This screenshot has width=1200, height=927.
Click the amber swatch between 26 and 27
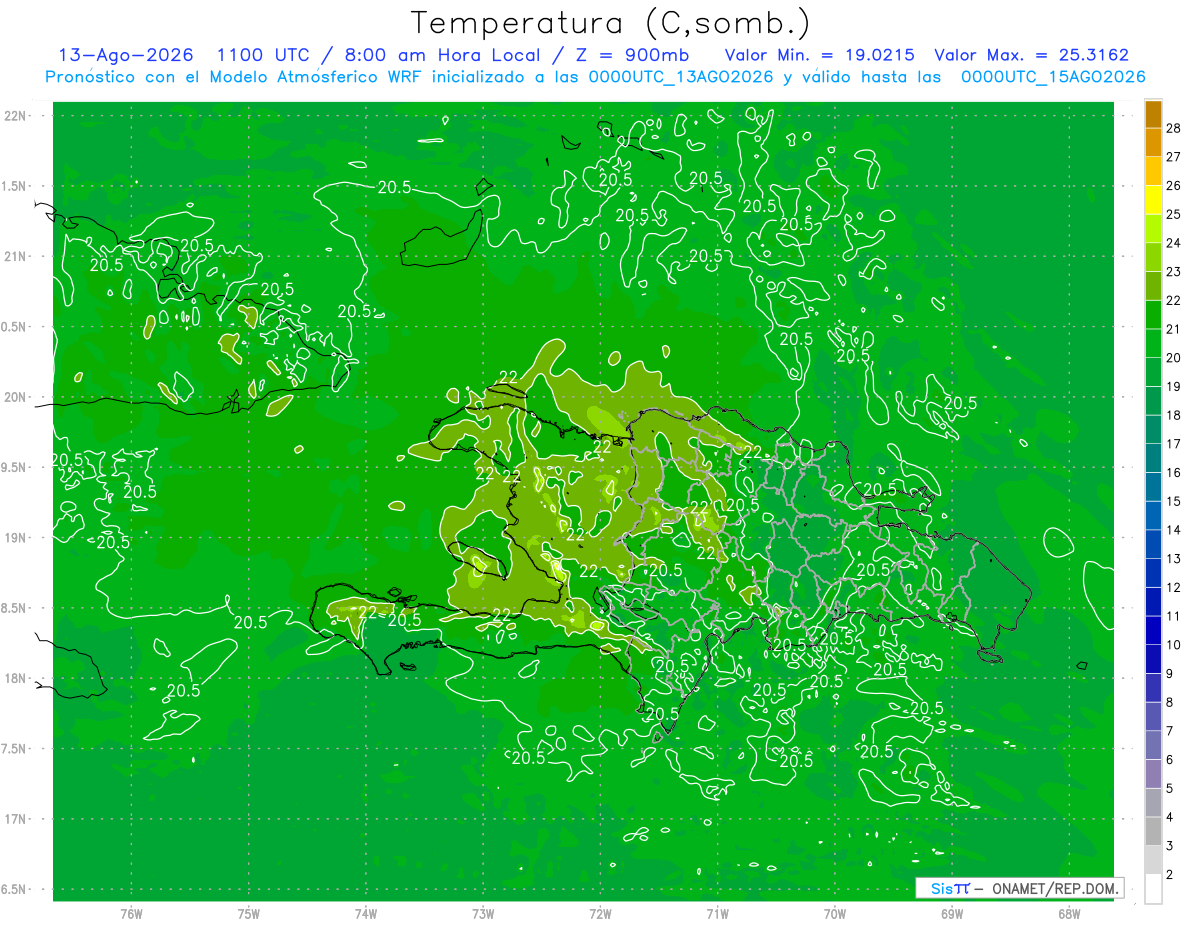[1153, 172]
